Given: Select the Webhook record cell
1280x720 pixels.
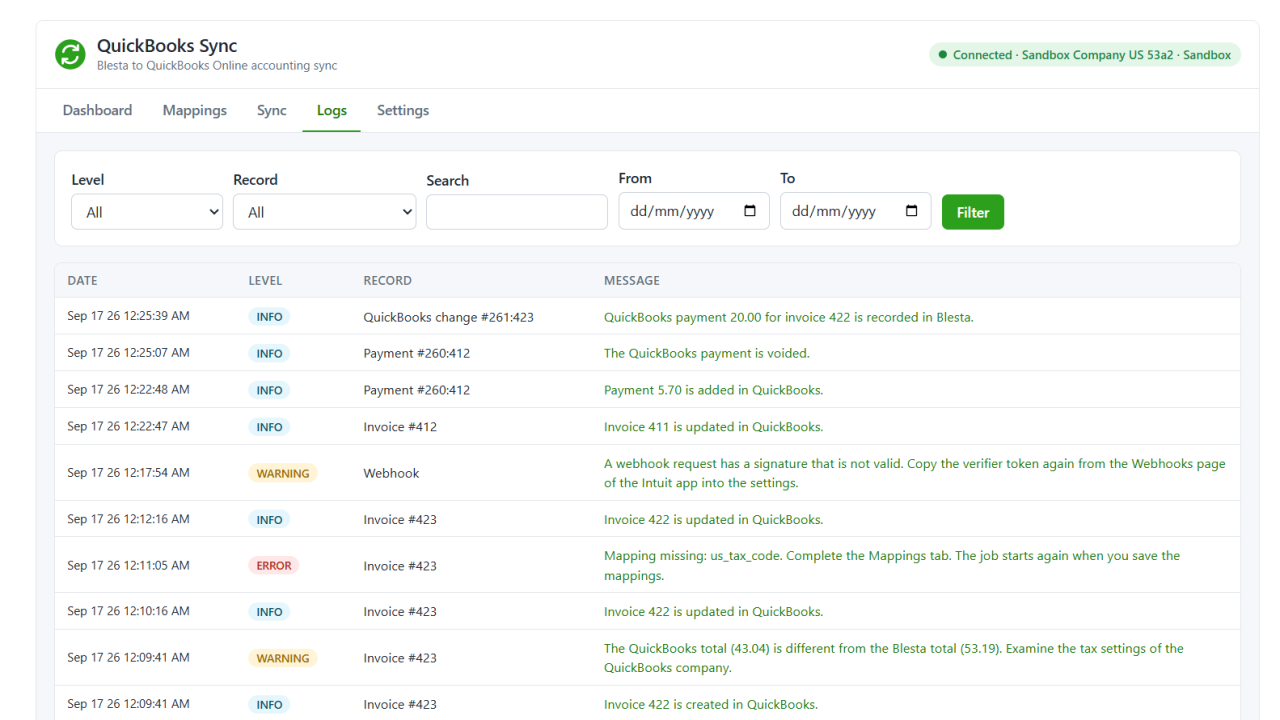Looking at the screenshot, I should [x=392, y=473].
